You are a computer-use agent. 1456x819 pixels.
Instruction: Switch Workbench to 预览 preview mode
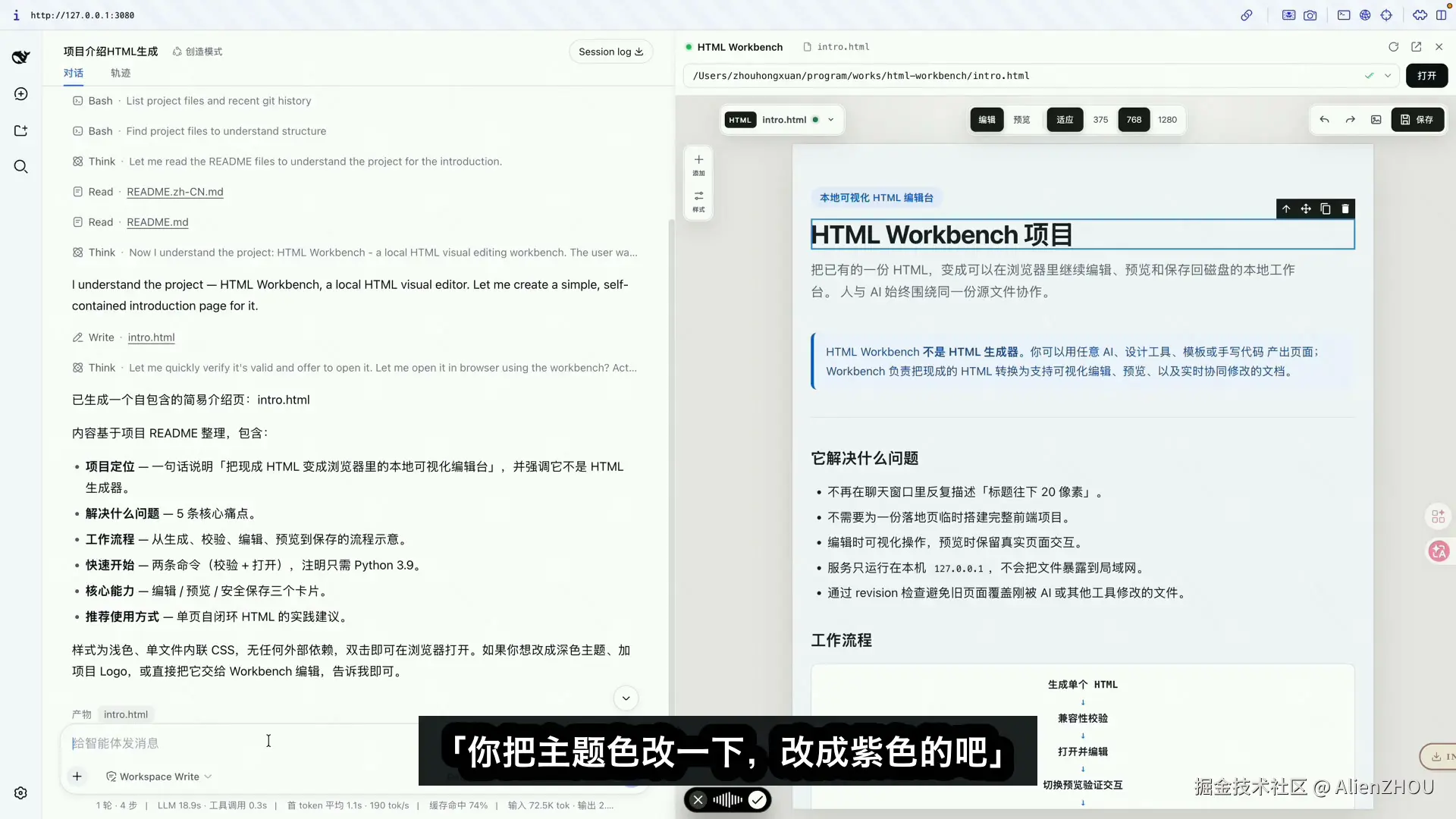tap(1022, 120)
